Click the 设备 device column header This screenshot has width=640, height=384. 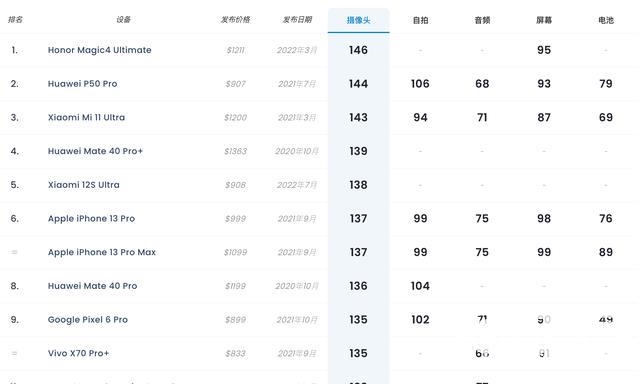point(123,20)
